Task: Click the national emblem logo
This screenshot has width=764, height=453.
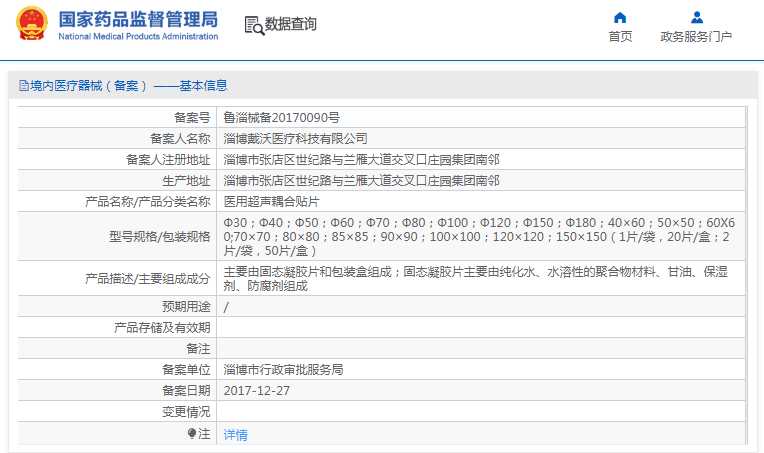Action: [32, 23]
